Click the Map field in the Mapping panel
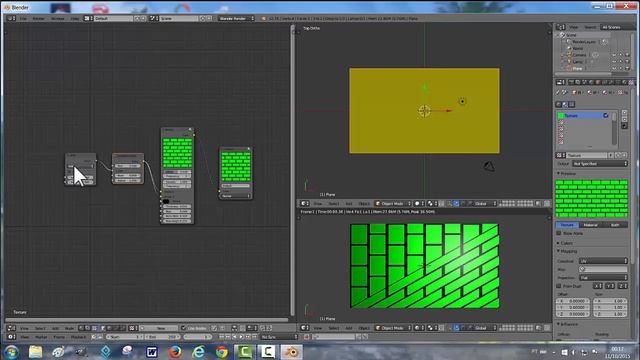Screen dimensions: 640x360 point(603,269)
